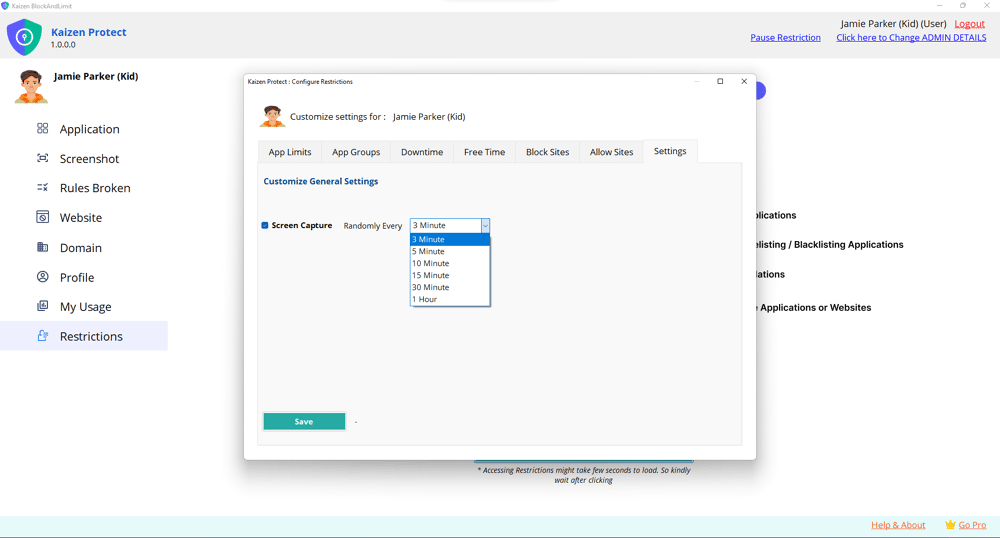This screenshot has width=1000, height=538.
Task: Click the Go Pro crown icon
Action: [x=950, y=525]
